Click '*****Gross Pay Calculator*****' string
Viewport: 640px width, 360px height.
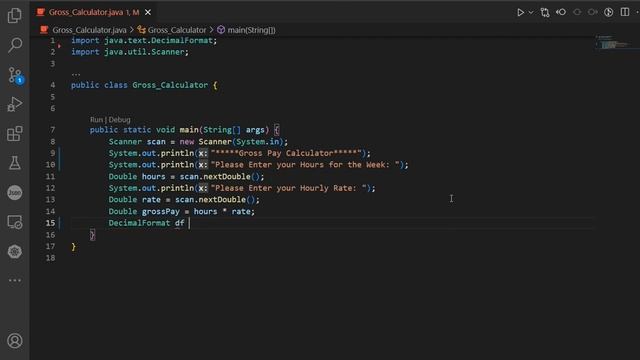(x=286, y=153)
